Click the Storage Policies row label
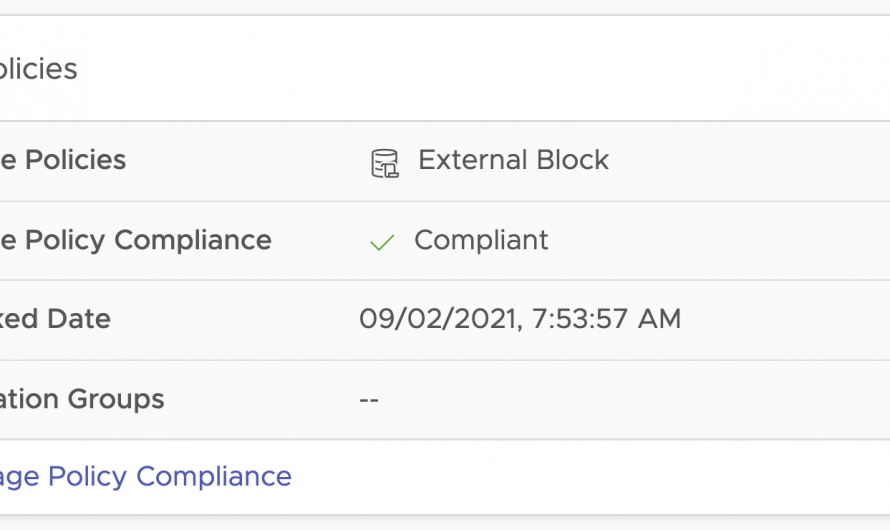890x530 pixels. pos(62,160)
